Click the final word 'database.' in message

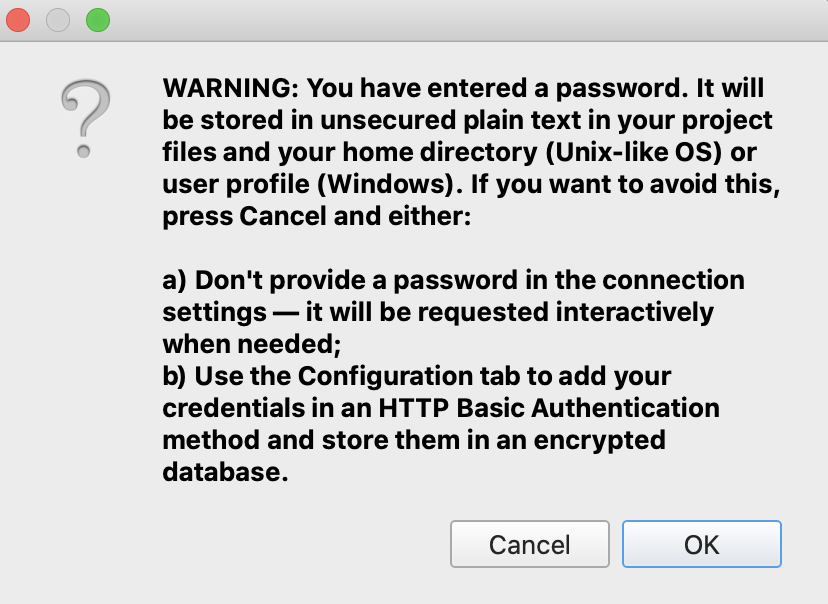tap(225, 472)
